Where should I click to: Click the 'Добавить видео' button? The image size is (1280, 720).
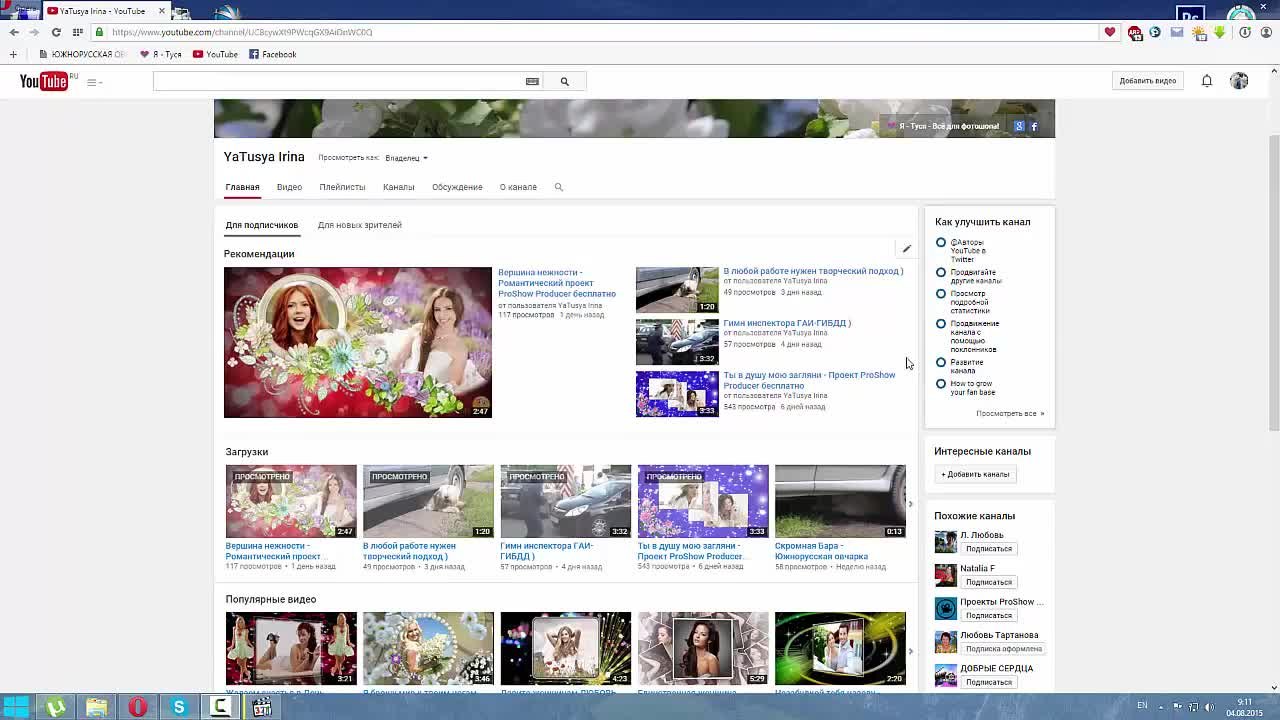[1147, 81]
